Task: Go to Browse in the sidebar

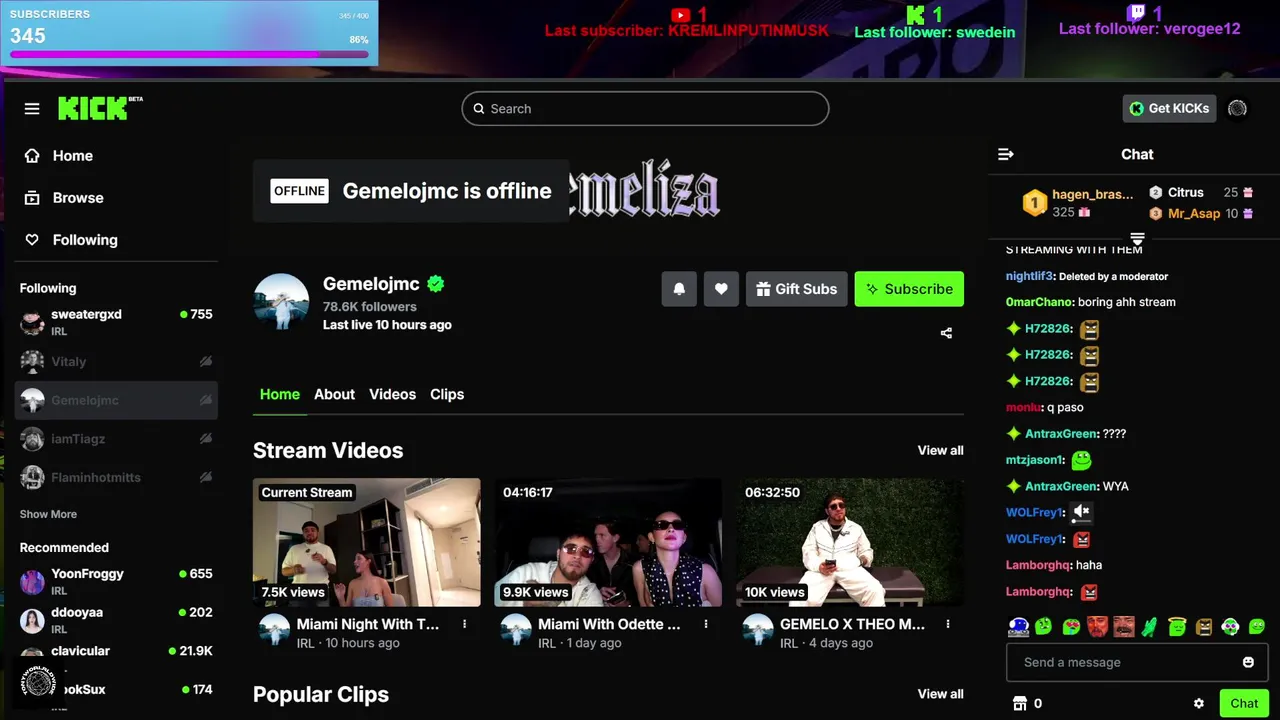Action: pyautogui.click(x=78, y=198)
